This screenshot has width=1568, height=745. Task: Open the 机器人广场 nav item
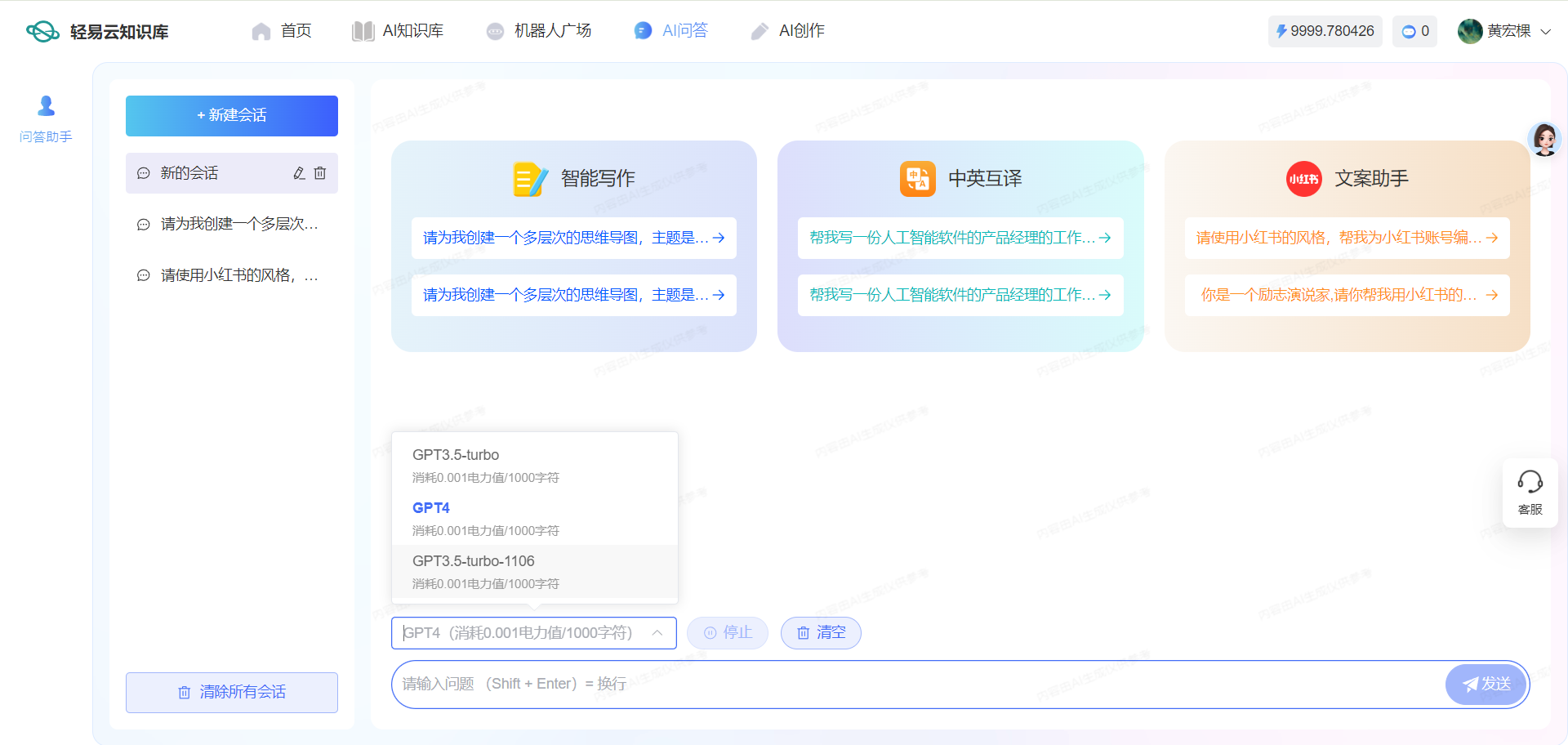click(x=539, y=31)
